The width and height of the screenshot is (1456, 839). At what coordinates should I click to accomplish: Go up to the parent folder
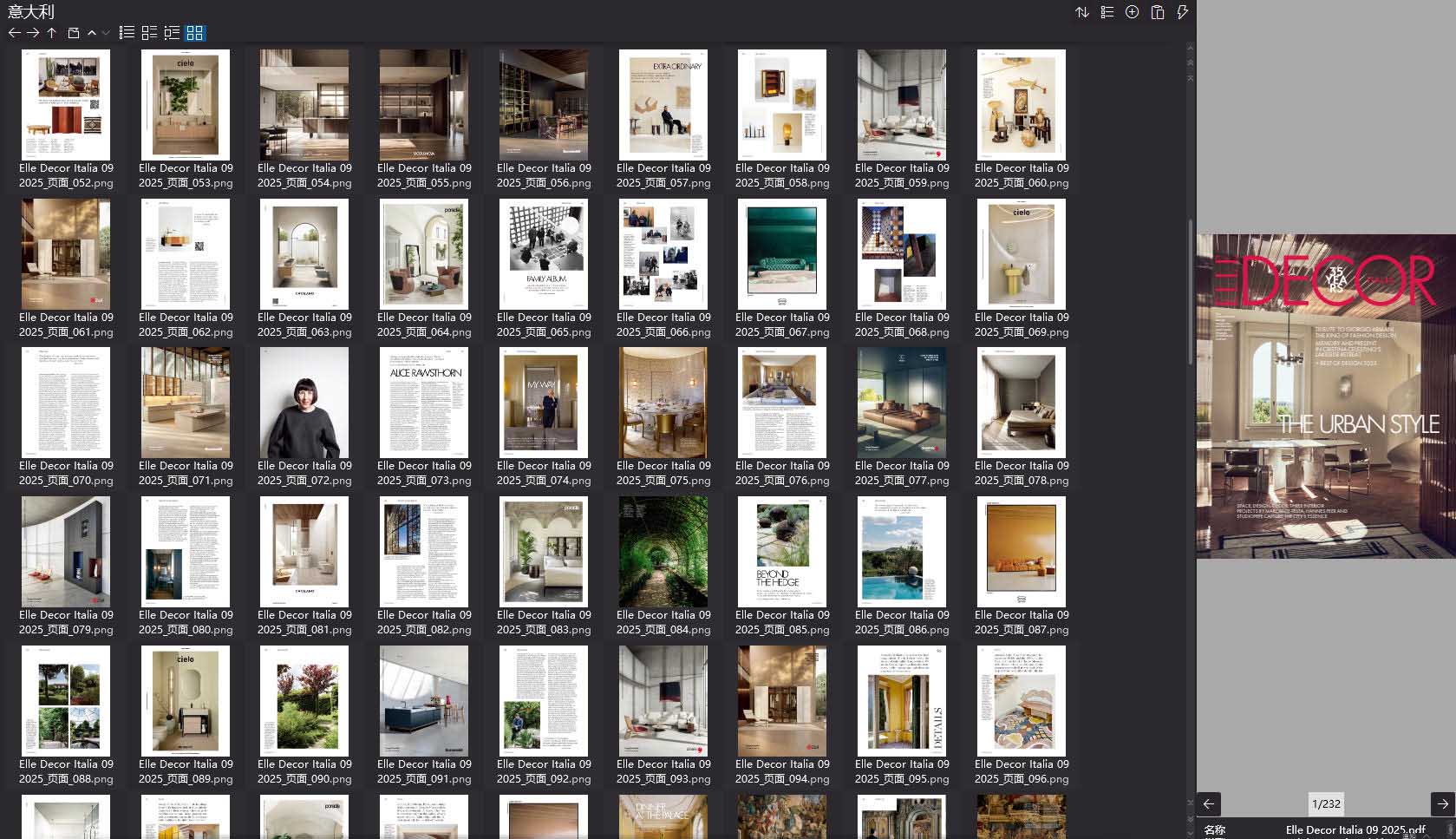pos(52,33)
